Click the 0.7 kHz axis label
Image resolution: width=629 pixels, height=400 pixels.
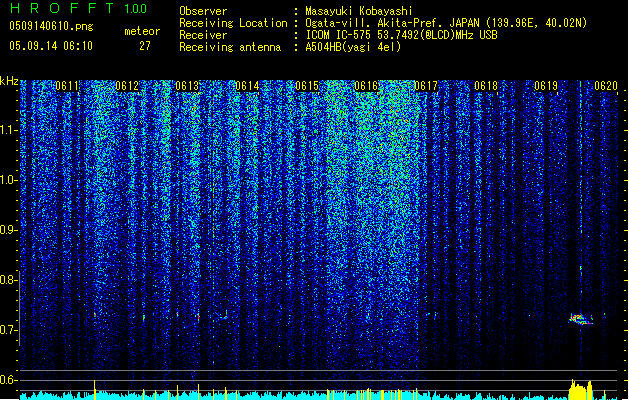tap(9, 330)
